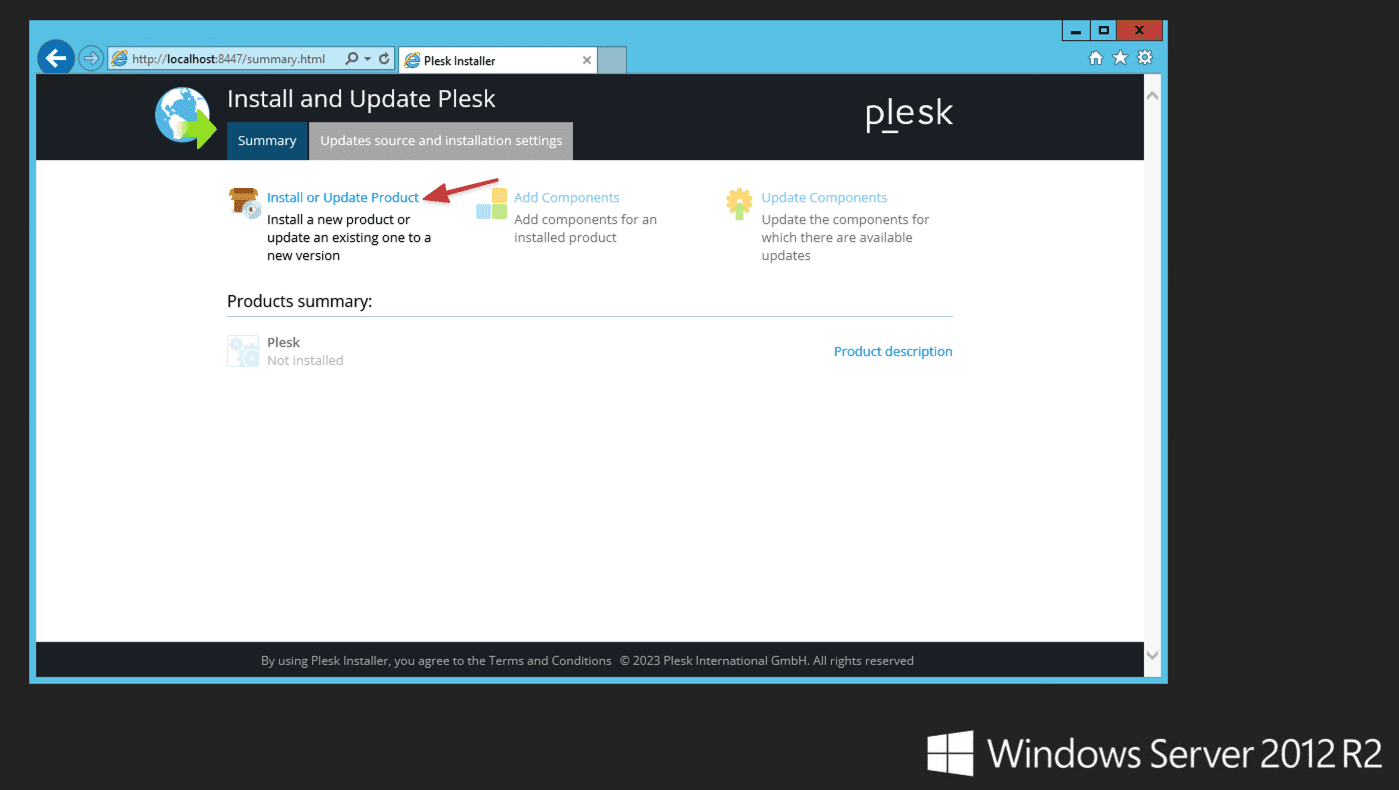This screenshot has width=1399, height=790.
Task: Open the favorites star icon
Action: click(1120, 58)
